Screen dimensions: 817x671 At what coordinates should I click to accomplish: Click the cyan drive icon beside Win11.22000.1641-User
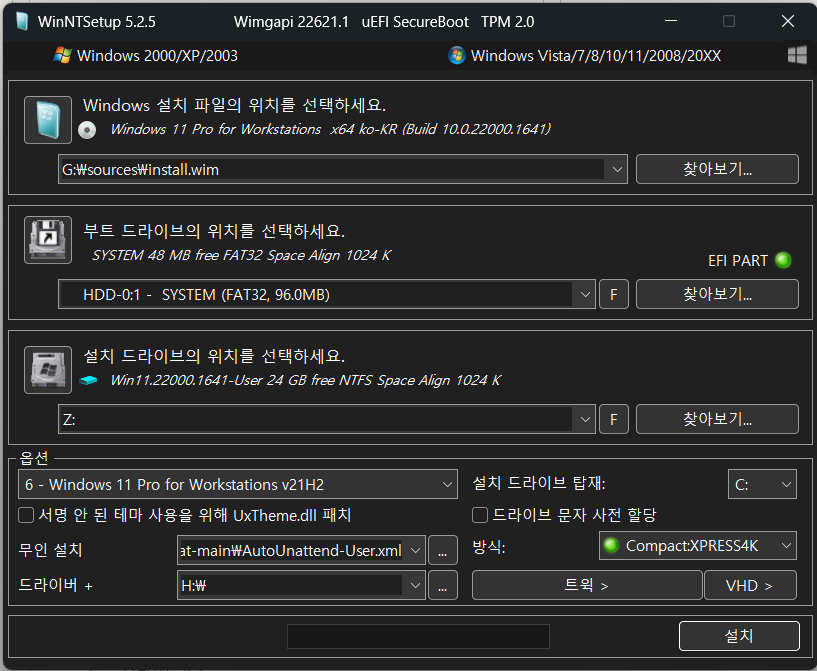pyautogui.click(x=88, y=381)
